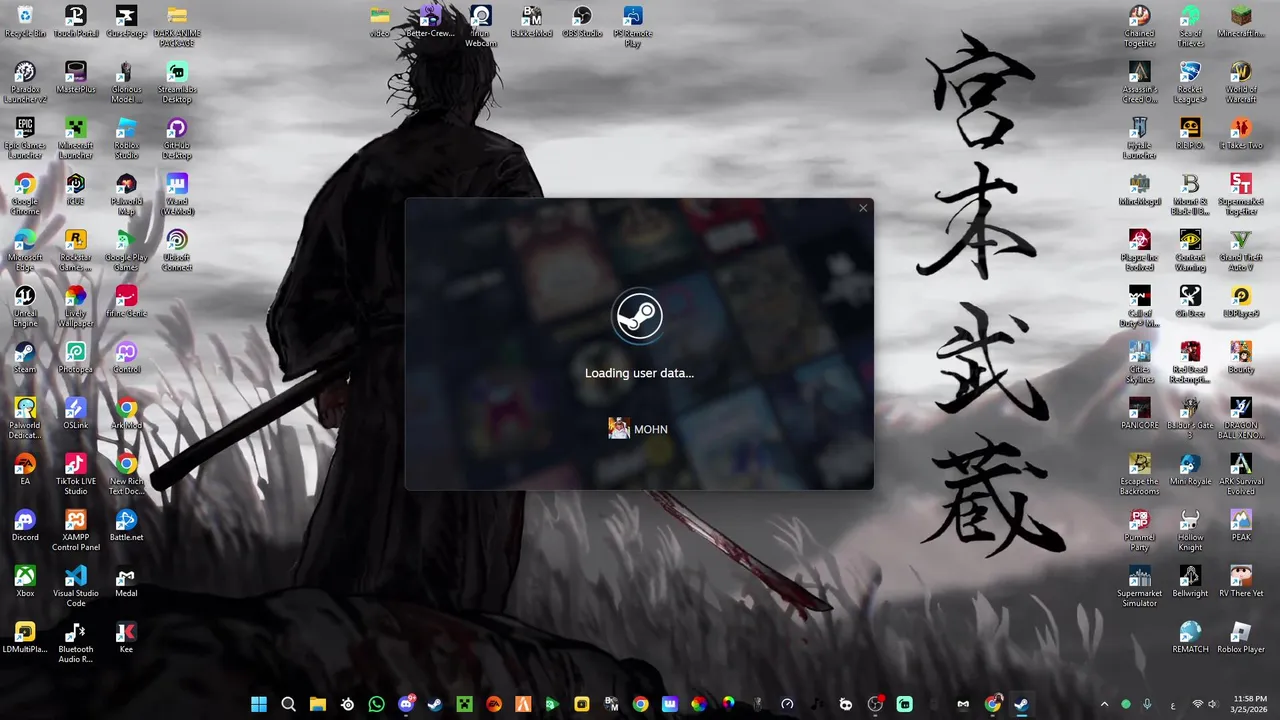Select the Roblox Player desktop icon
The width and height of the screenshot is (1280, 720).
point(1241,638)
